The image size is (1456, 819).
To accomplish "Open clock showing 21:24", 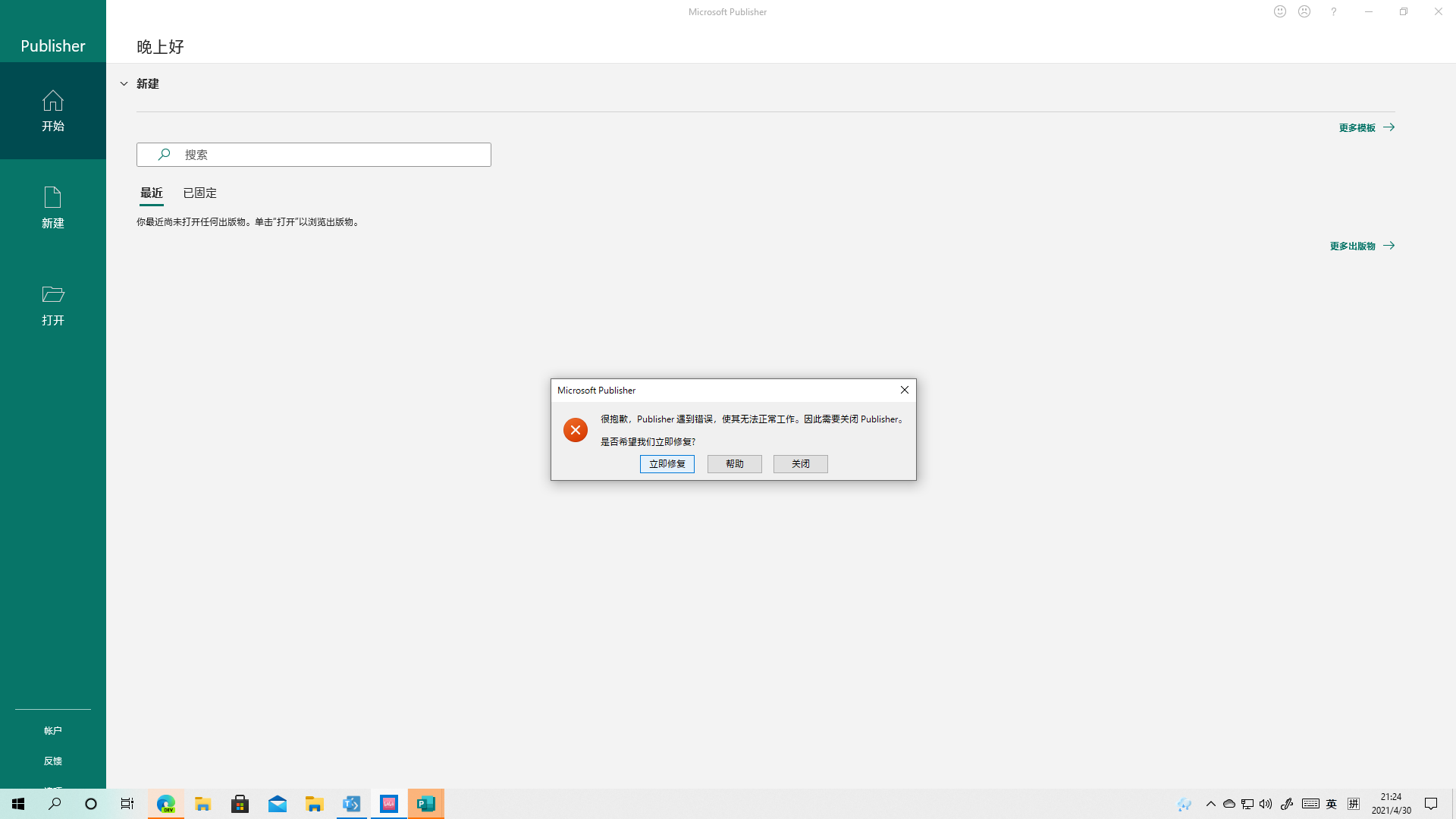I will 1392,804.
